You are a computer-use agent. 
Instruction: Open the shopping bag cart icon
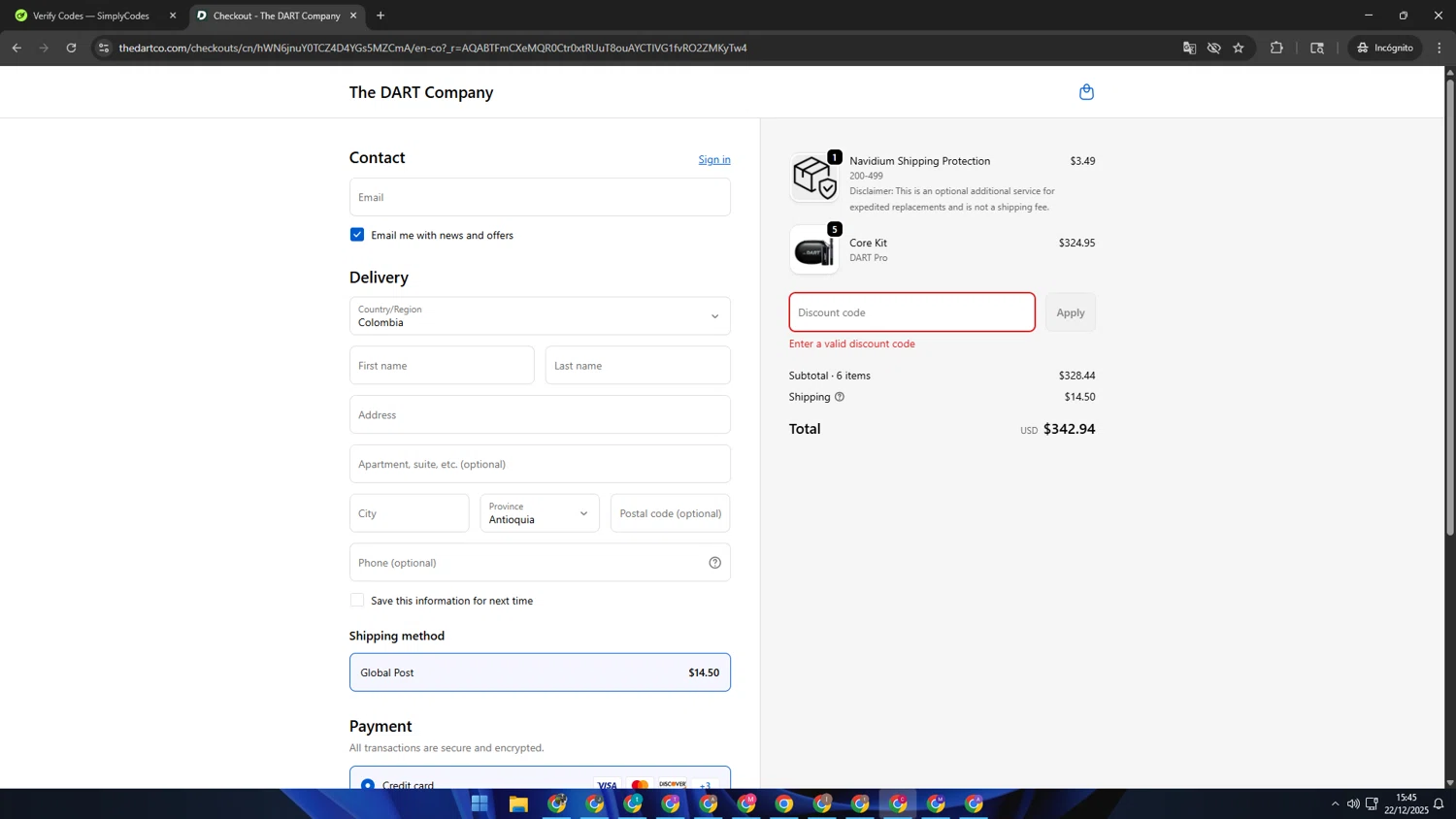click(x=1086, y=92)
